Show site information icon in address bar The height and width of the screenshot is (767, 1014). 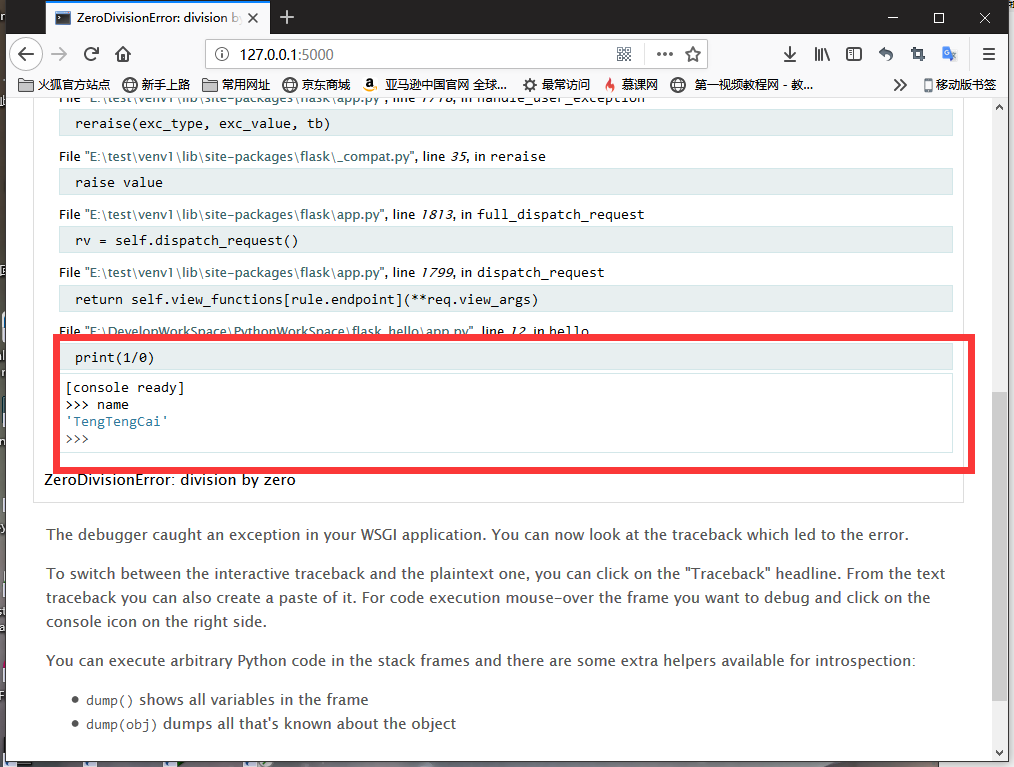click(222, 54)
